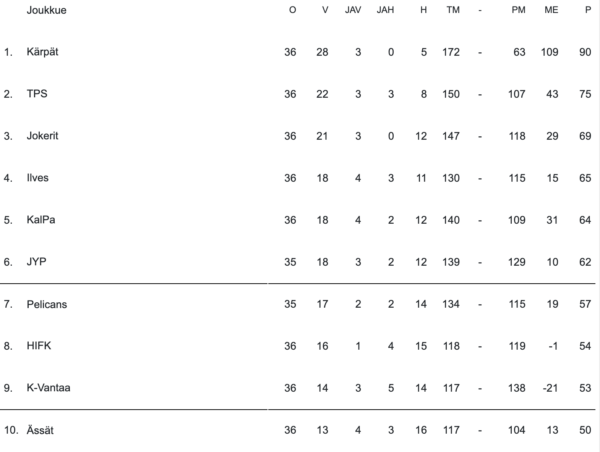Viewport: 600px width, 452px height.
Task: Click the Ilves team row name
Action: click(x=38, y=178)
